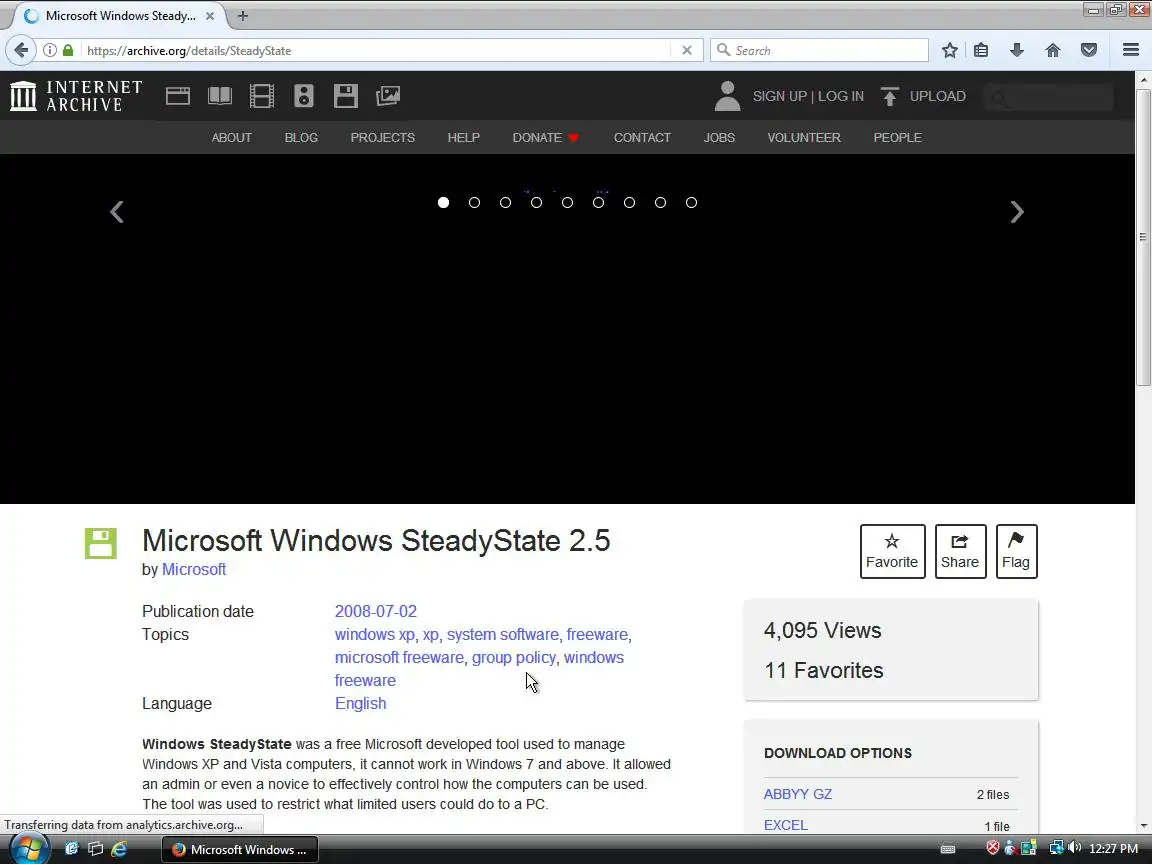Select the seventh carousel dot
1152x864 pixels.
click(x=630, y=202)
